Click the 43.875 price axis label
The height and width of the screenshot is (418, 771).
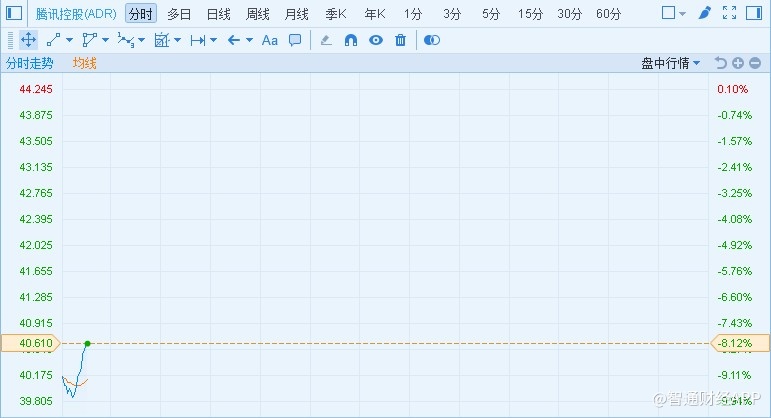36,115
